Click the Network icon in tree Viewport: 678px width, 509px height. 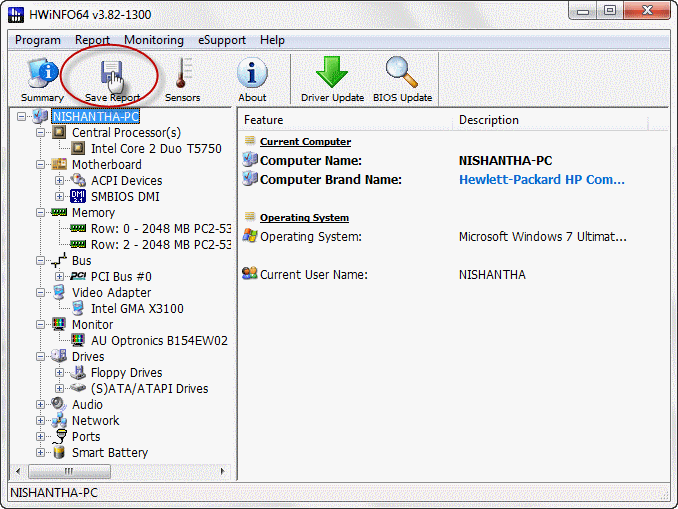click(x=59, y=420)
